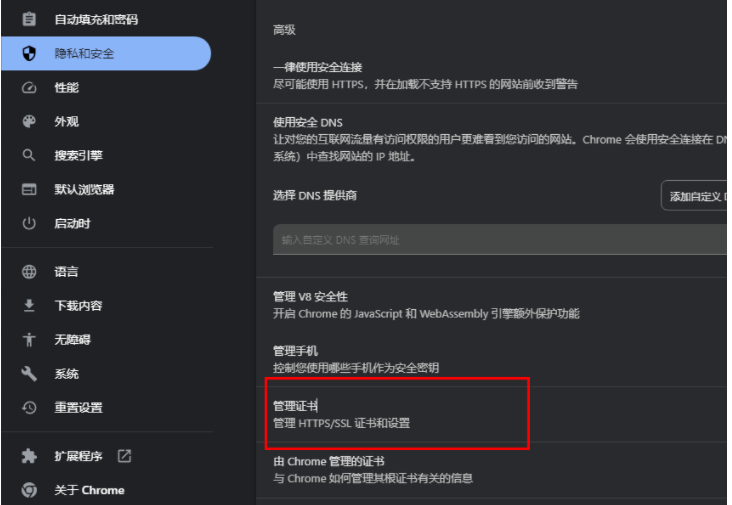The height and width of the screenshot is (505, 732).
Task: Open the 管理 V8 安全性 setting
Action: pyautogui.click(x=492, y=305)
